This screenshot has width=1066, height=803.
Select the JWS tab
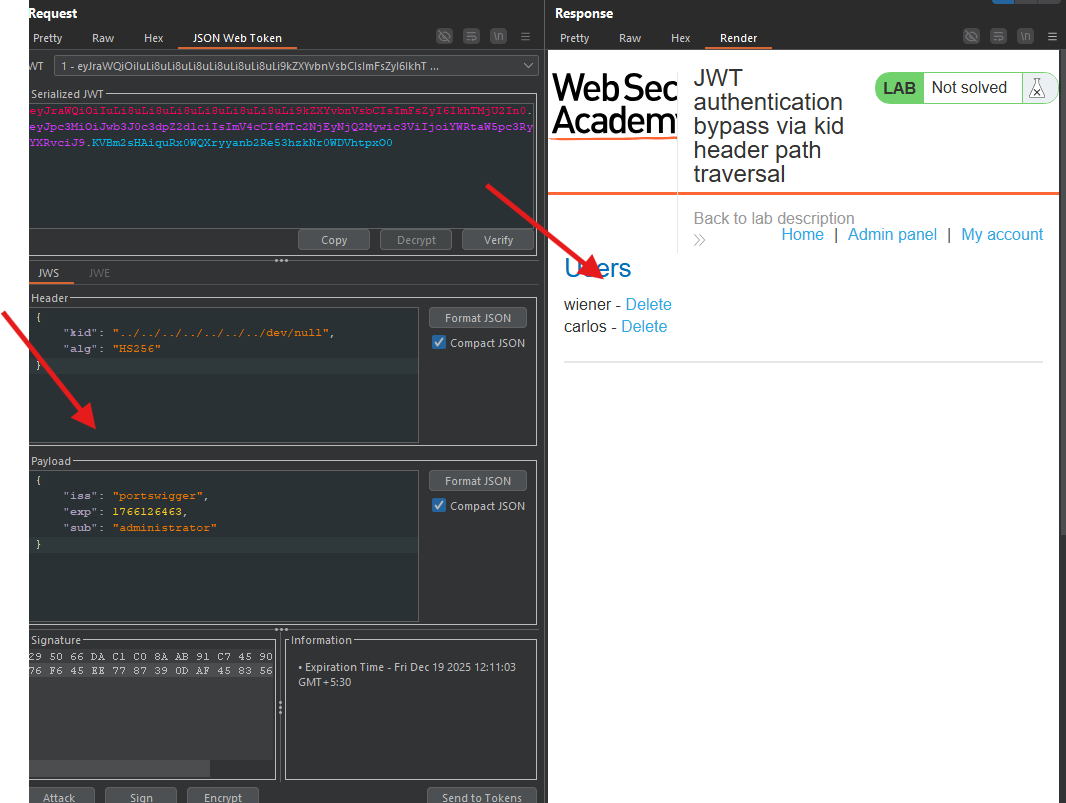[x=48, y=273]
